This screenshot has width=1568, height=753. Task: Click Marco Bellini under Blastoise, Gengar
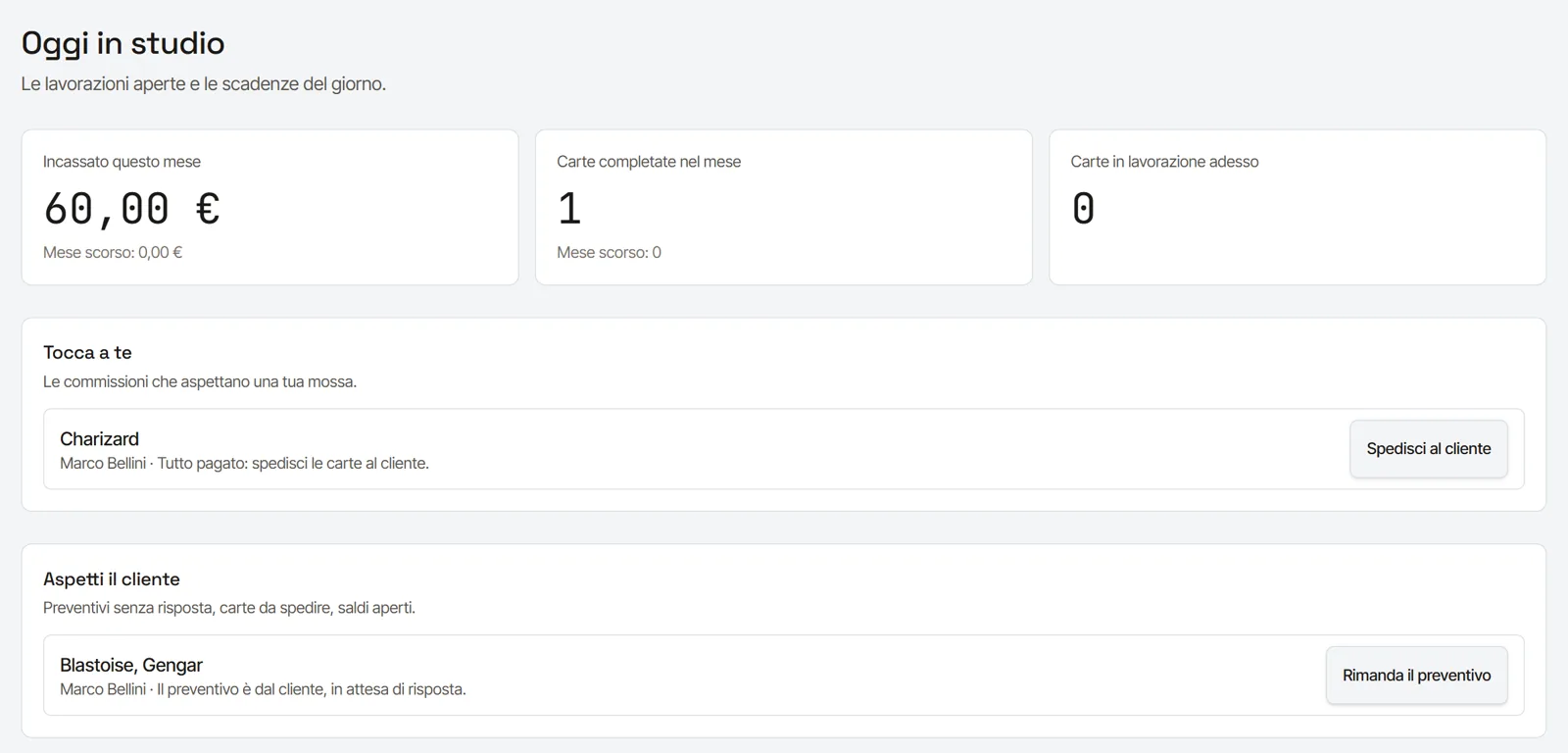click(x=103, y=689)
